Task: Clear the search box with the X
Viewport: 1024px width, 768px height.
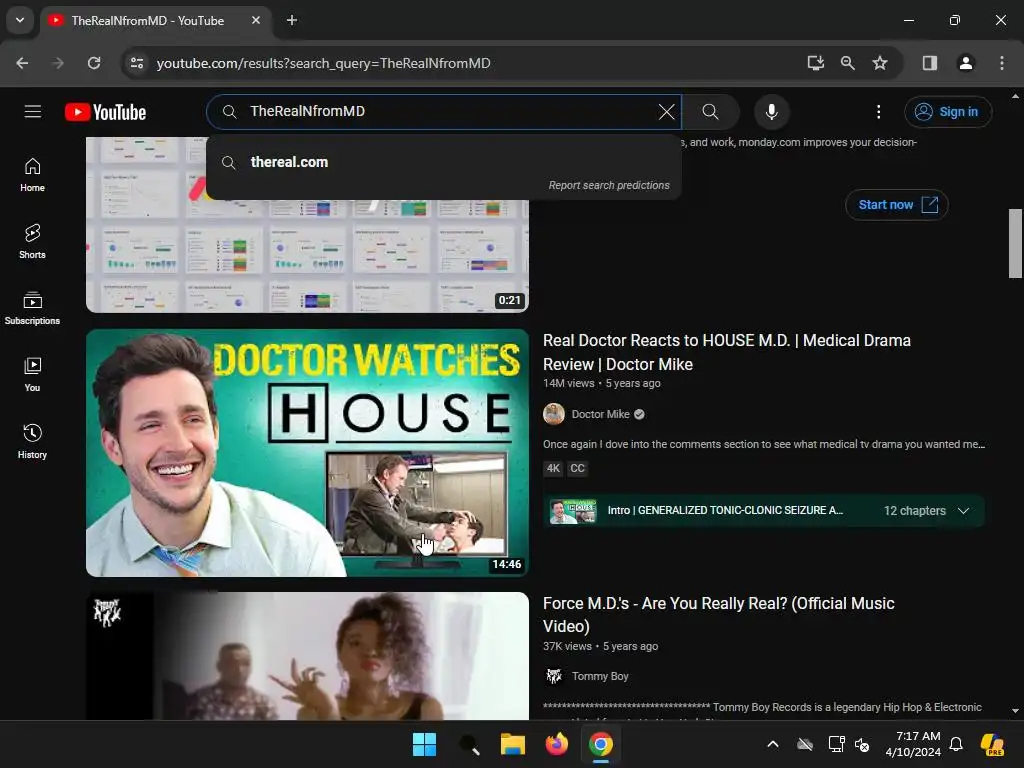Action: point(666,112)
